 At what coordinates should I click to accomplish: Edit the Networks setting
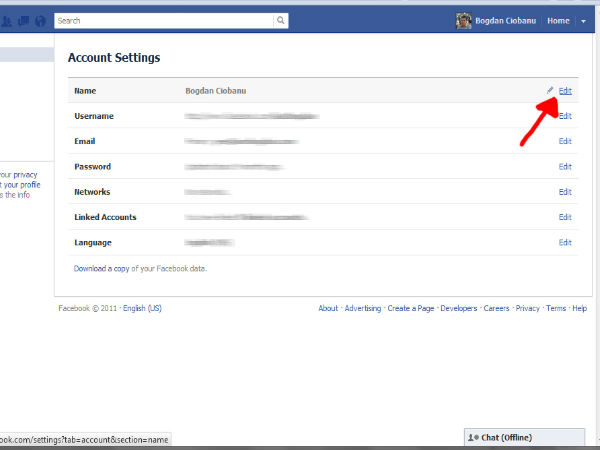565,192
